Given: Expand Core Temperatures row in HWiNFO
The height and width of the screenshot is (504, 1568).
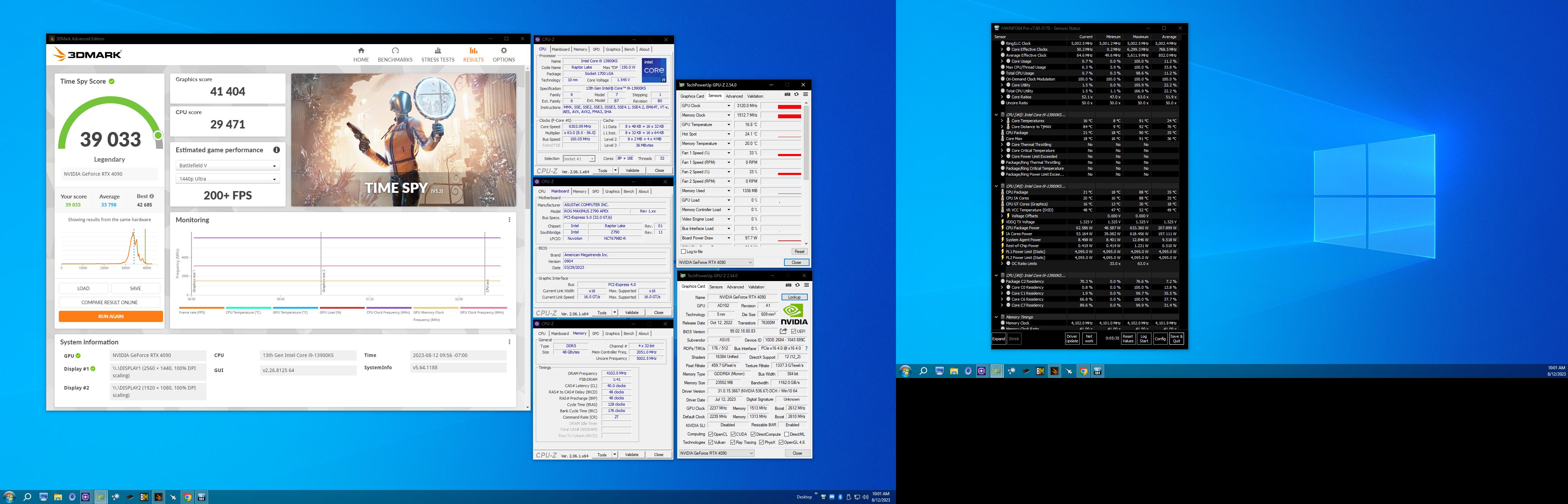Looking at the screenshot, I should click(1002, 120).
